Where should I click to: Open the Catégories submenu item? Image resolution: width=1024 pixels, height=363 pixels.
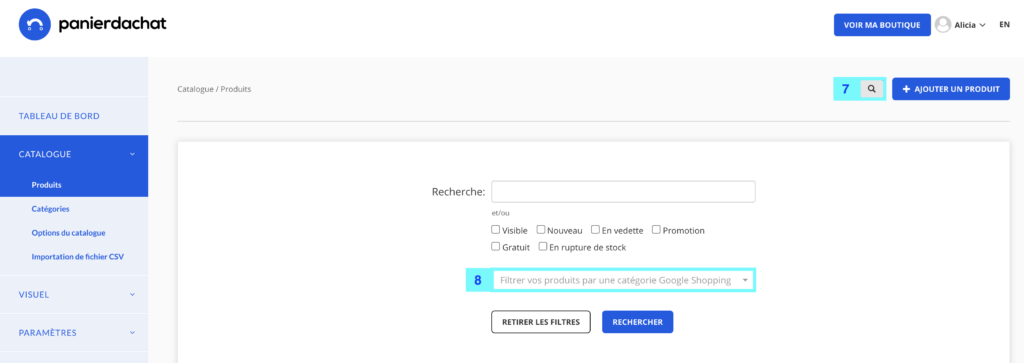(50, 209)
